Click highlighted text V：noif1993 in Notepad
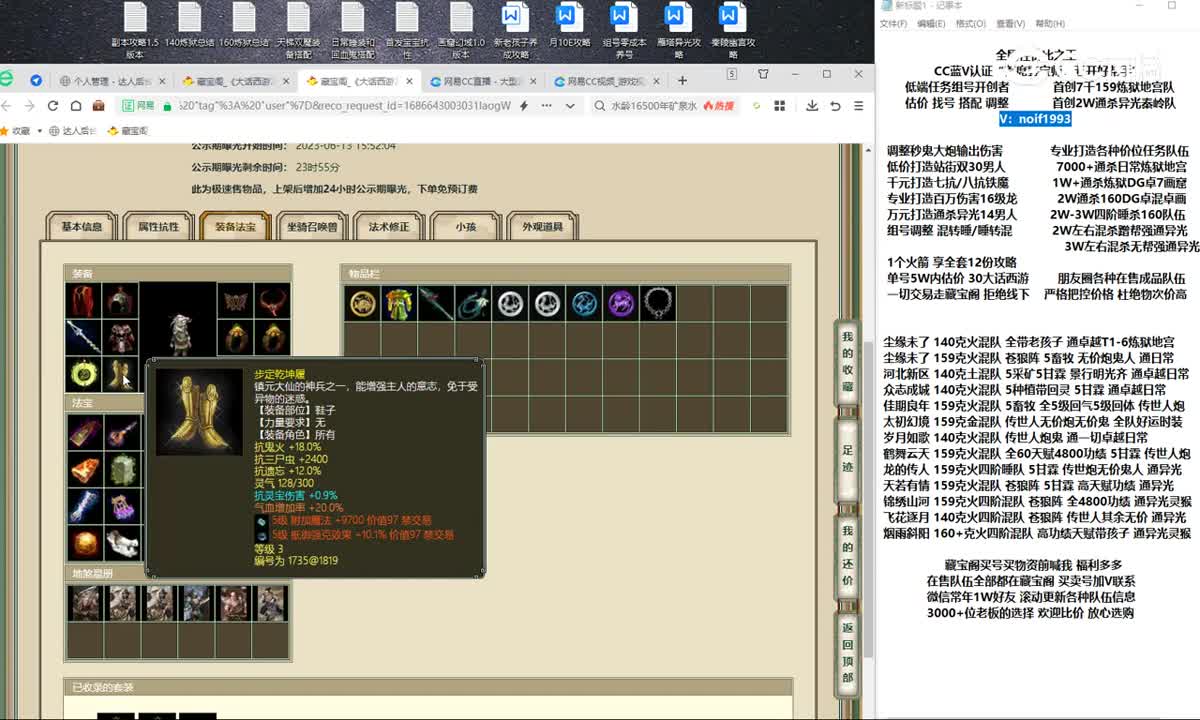Image resolution: width=1200 pixels, height=720 pixels. click(x=1034, y=119)
